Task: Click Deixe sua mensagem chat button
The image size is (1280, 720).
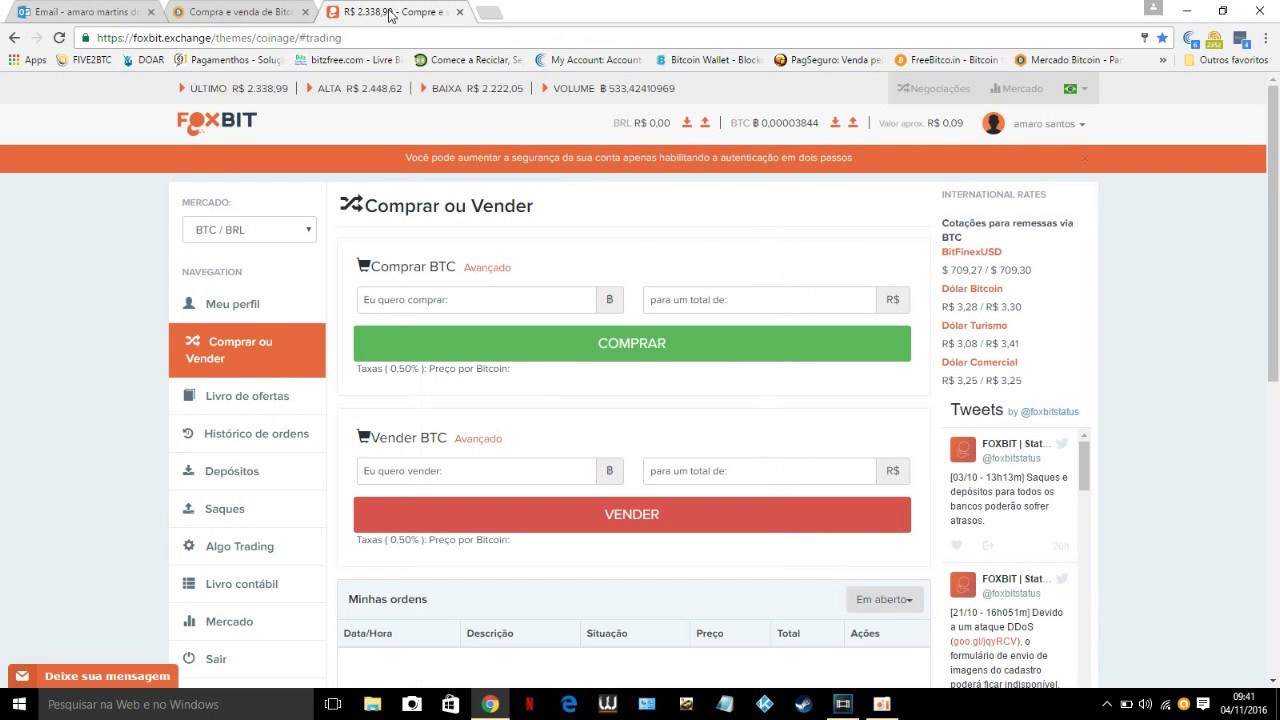Action: point(92,676)
